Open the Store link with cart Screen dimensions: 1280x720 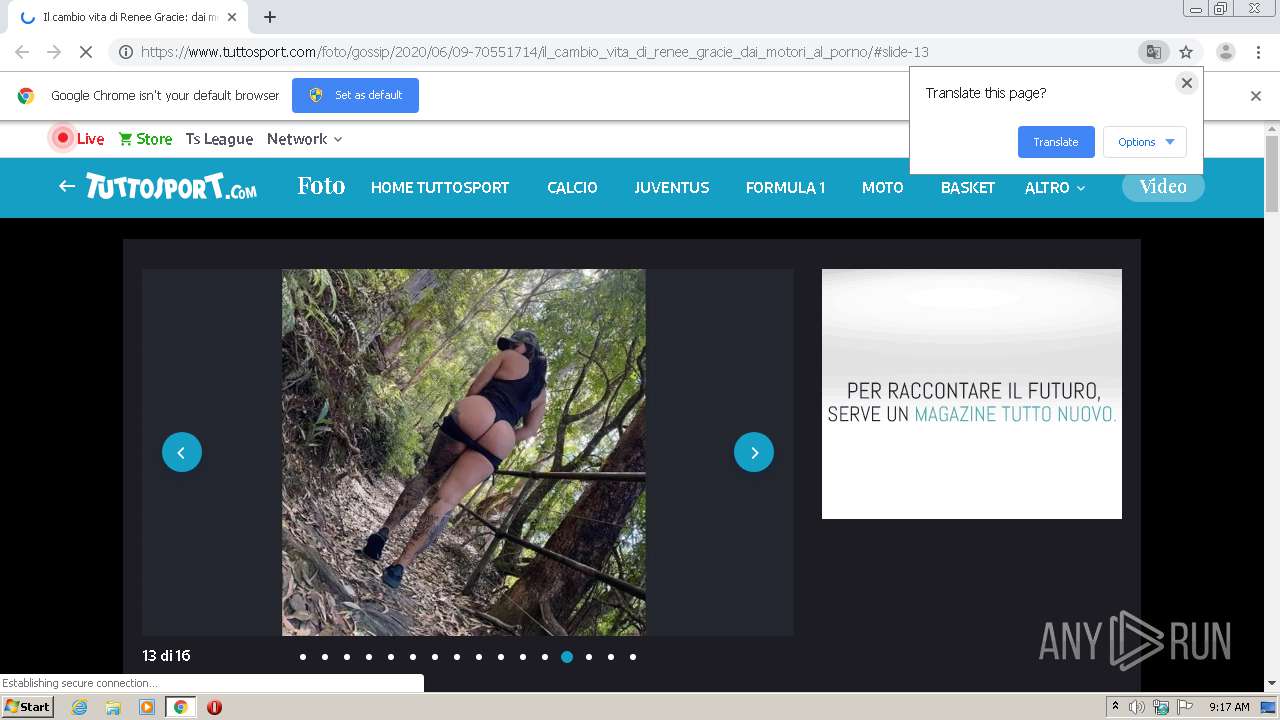point(145,139)
